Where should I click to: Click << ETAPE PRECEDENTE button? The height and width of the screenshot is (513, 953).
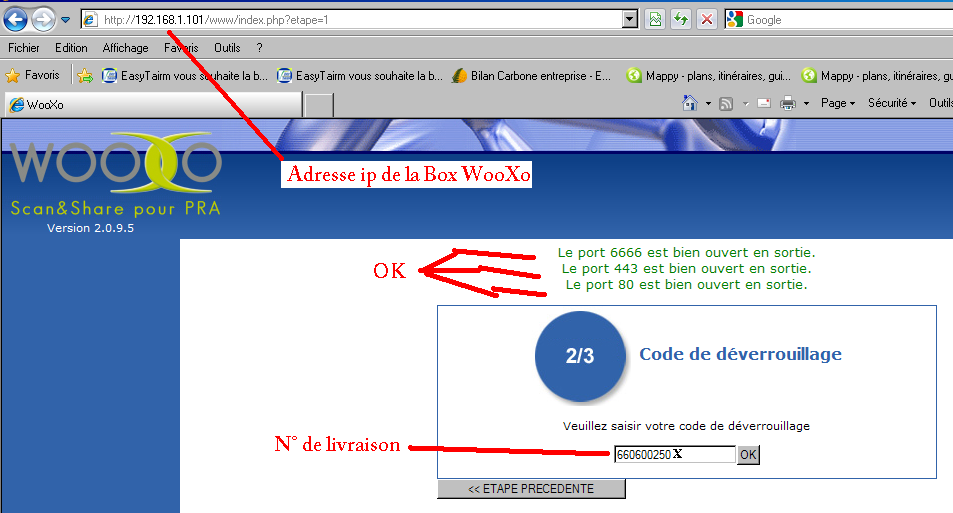(531, 489)
